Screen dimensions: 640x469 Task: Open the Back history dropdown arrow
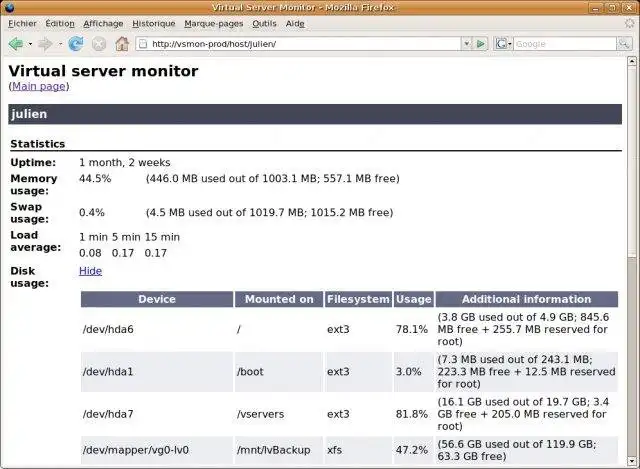pyautogui.click(x=30, y=44)
